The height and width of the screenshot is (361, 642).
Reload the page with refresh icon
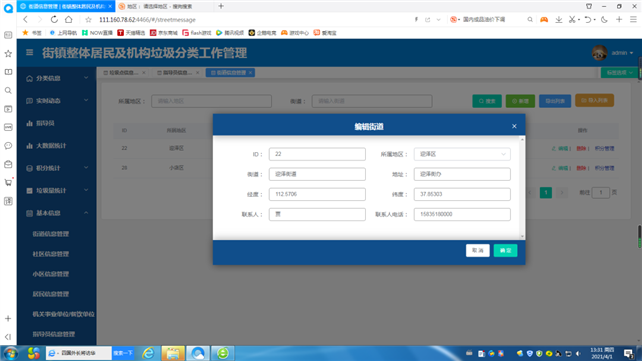coord(54,19)
